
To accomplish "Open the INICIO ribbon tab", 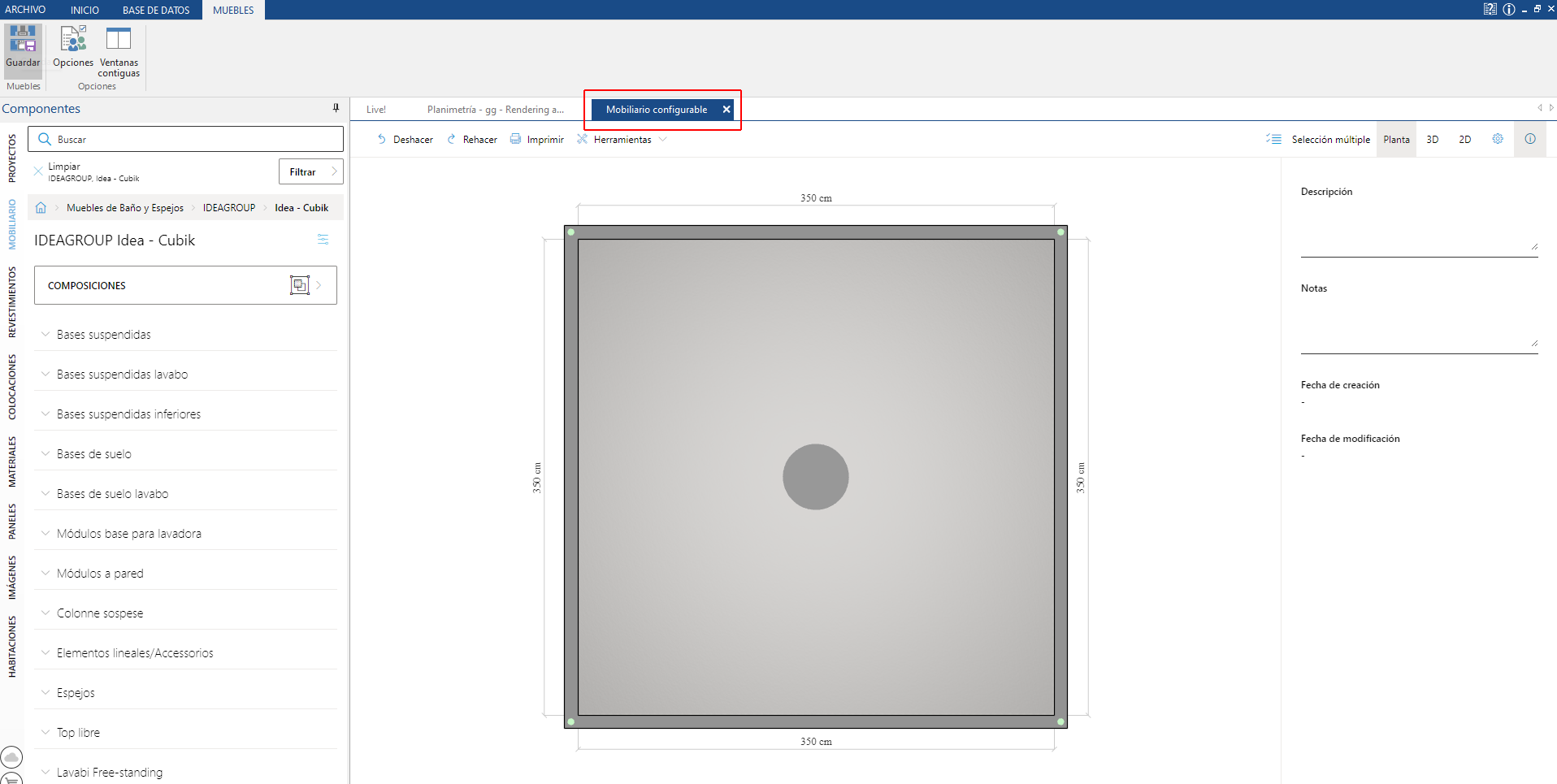I will coord(85,10).
